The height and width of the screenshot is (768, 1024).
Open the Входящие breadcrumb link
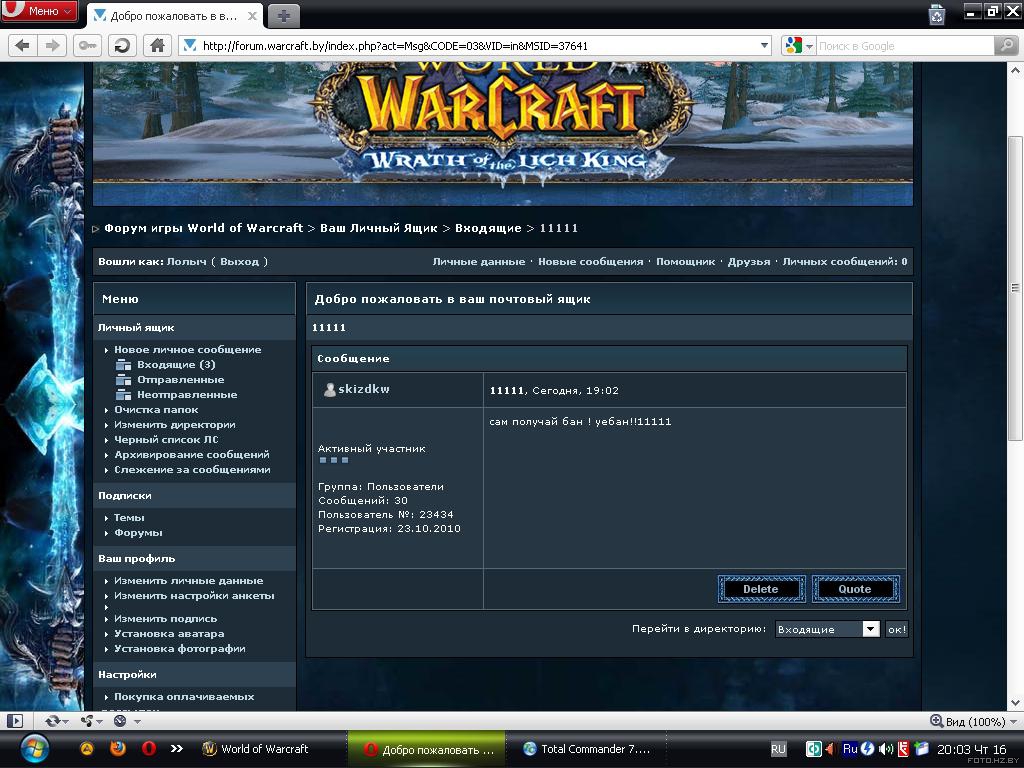pyautogui.click(x=488, y=228)
